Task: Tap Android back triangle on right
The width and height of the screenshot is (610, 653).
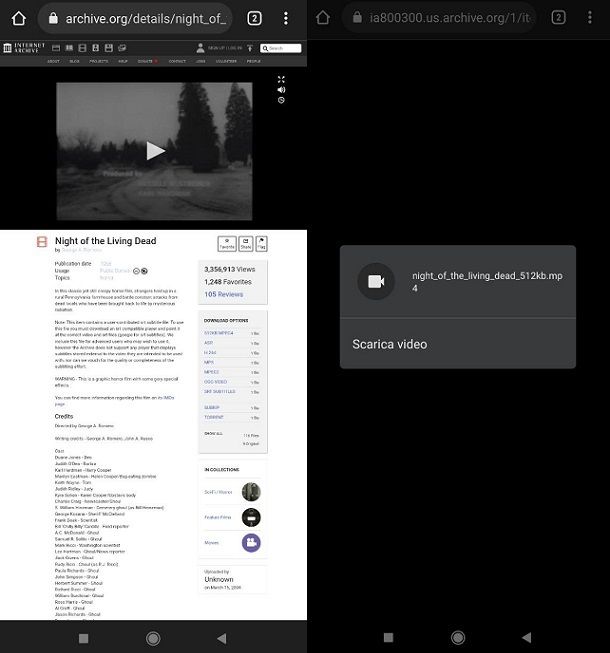Action: click(x=527, y=637)
